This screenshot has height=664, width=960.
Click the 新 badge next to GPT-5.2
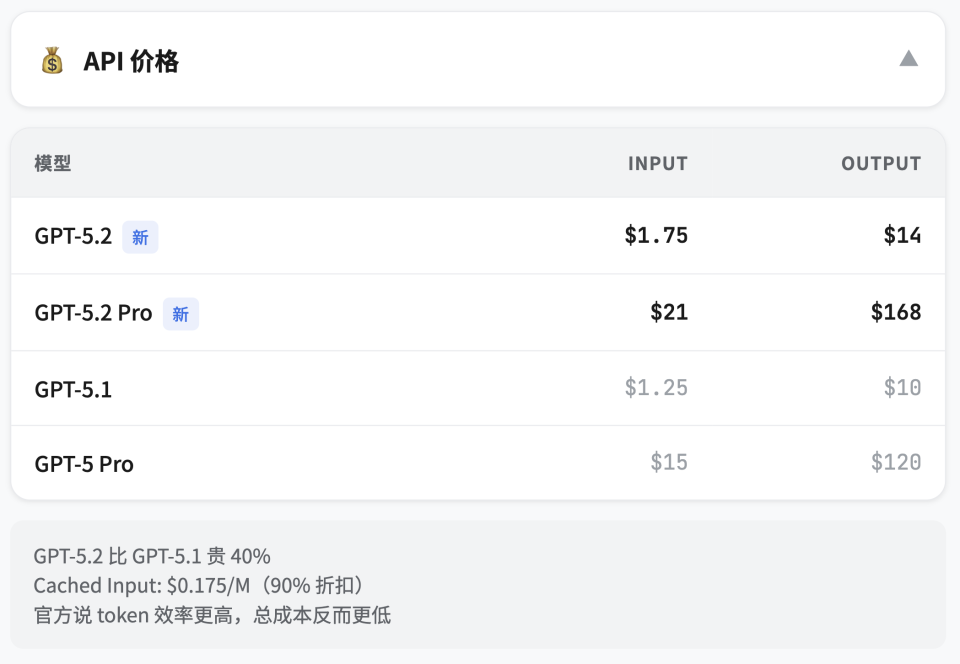(x=140, y=237)
